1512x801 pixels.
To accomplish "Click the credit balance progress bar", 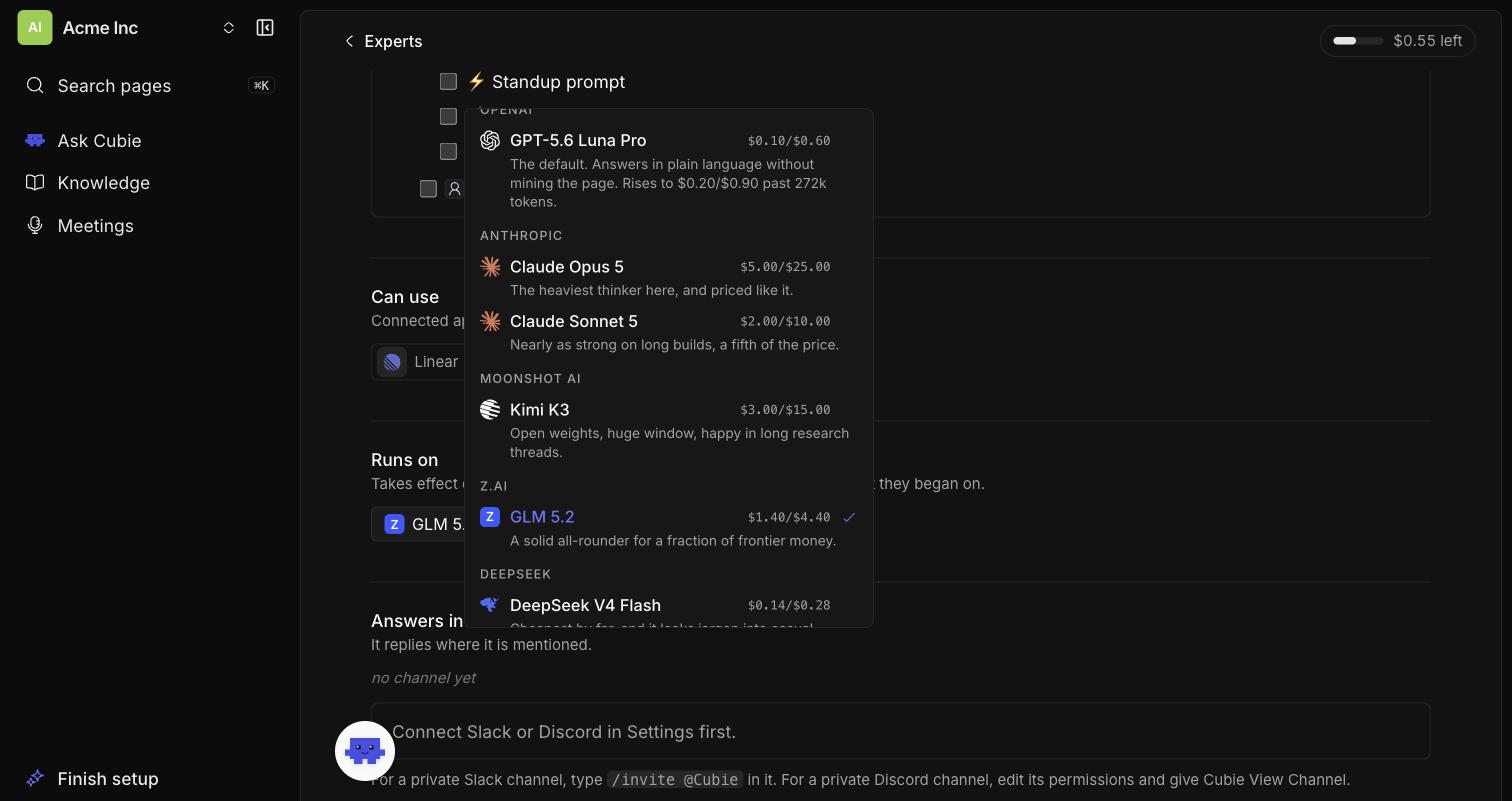I will (x=1358, y=41).
